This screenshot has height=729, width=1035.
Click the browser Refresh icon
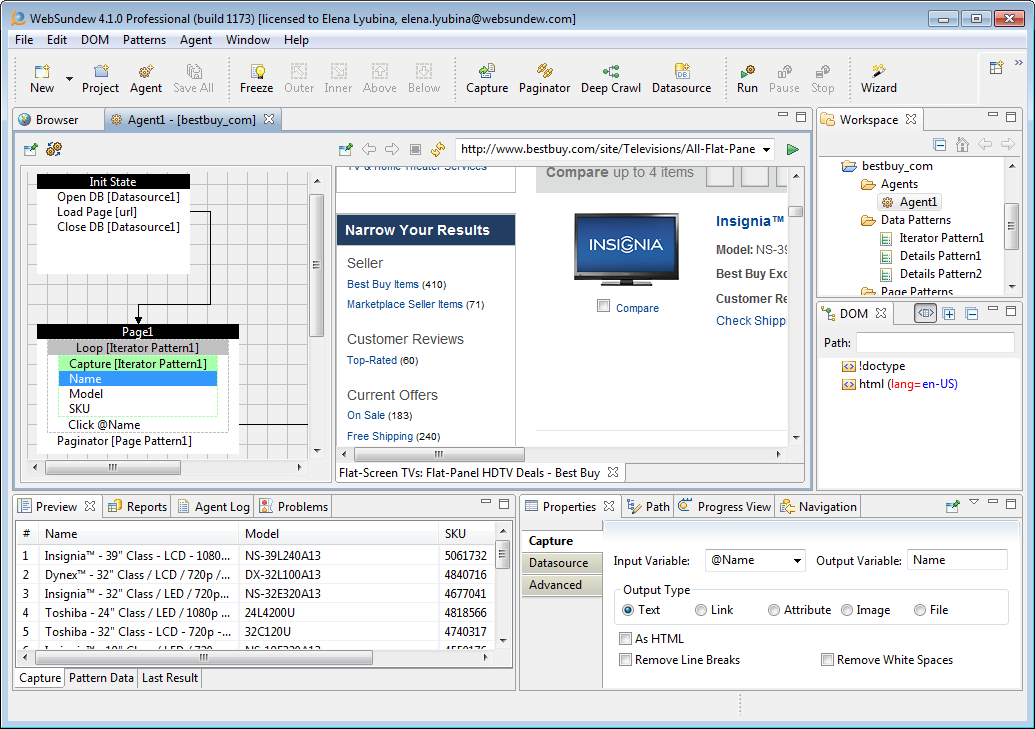coord(438,149)
